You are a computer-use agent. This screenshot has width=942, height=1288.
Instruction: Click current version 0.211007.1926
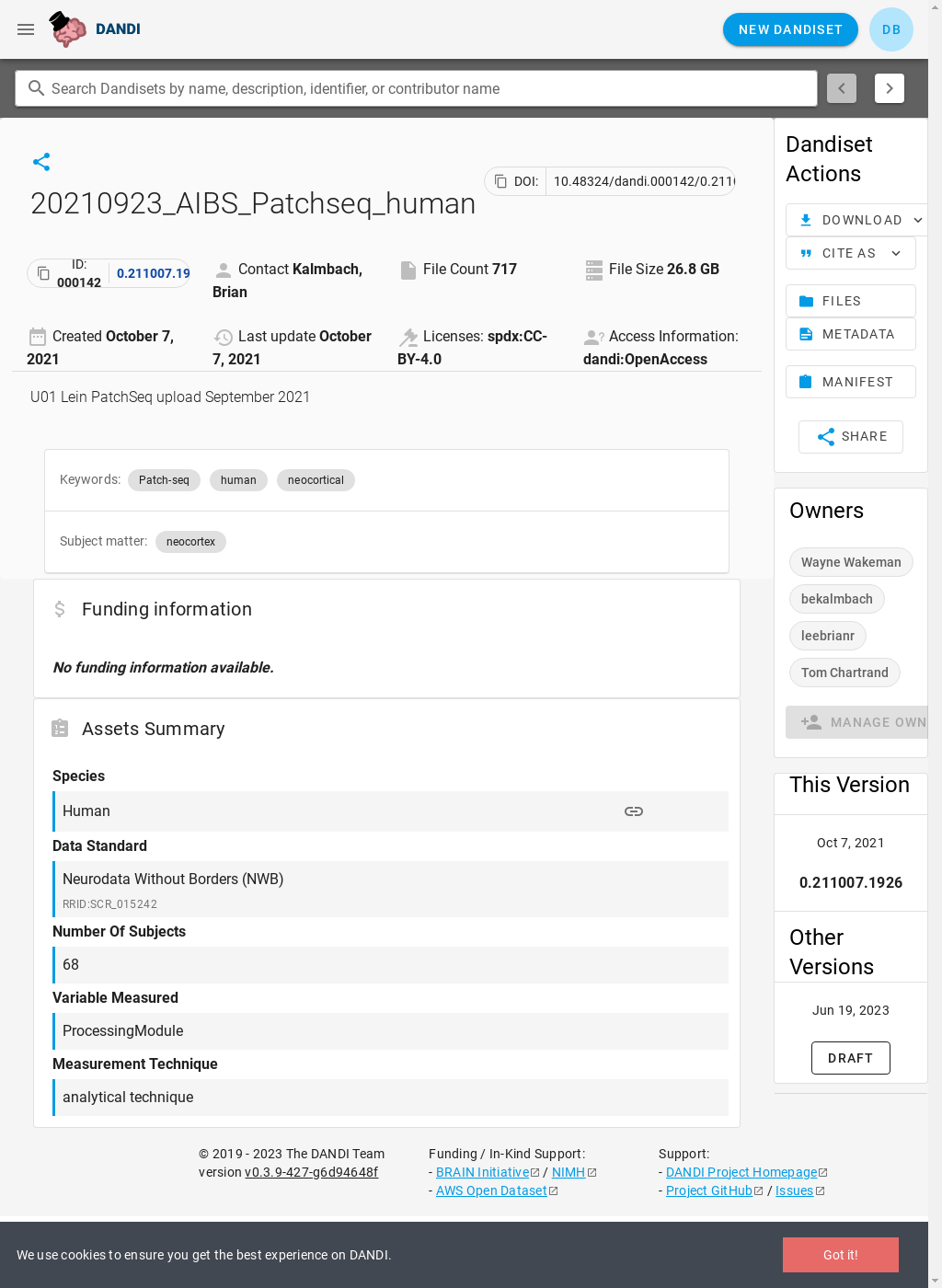pos(851,882)
